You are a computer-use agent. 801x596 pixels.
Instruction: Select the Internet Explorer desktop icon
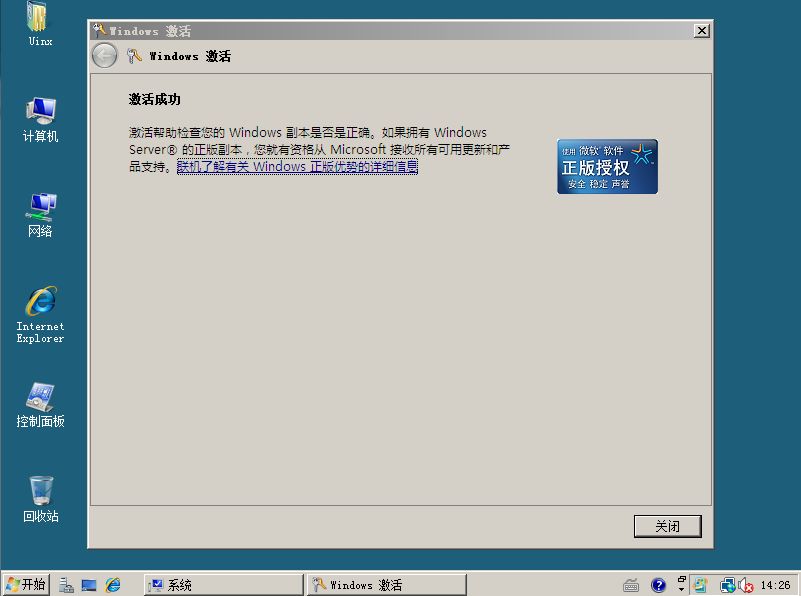point(40,315)
